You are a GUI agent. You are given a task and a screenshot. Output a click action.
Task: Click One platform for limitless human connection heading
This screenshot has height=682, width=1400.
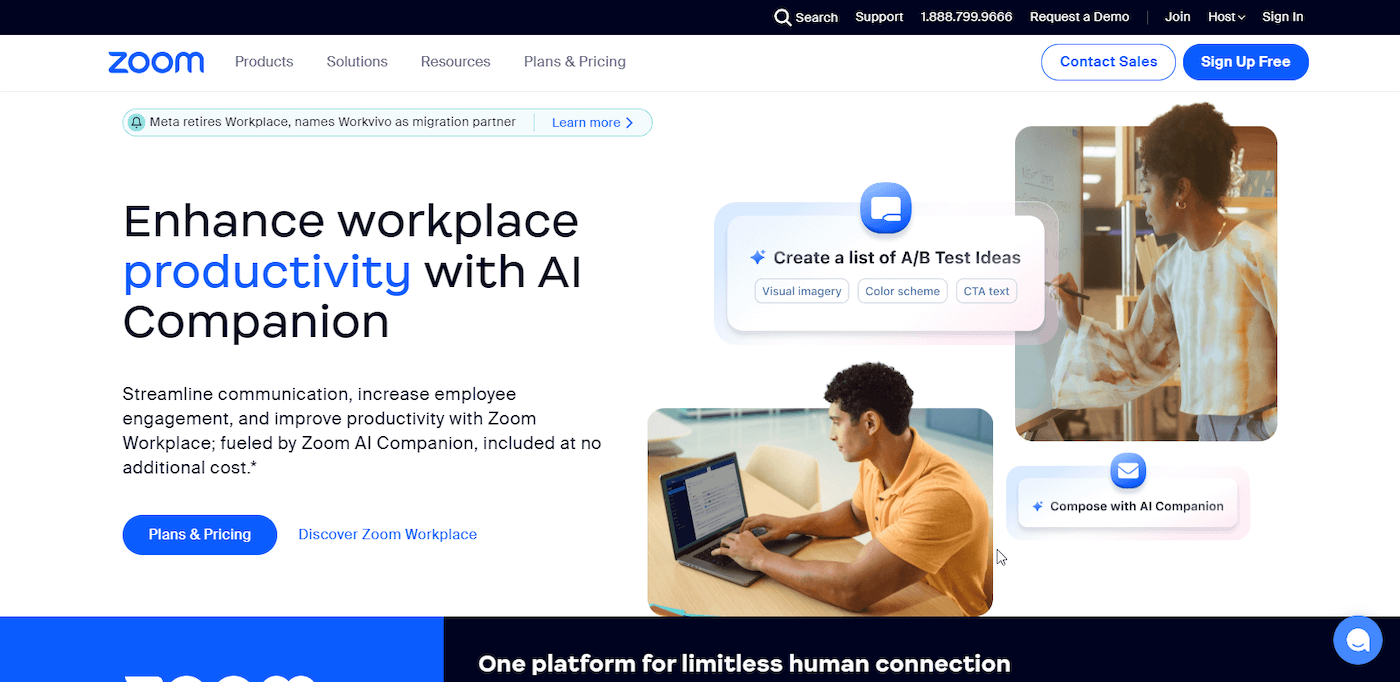(x=744, y=664)
